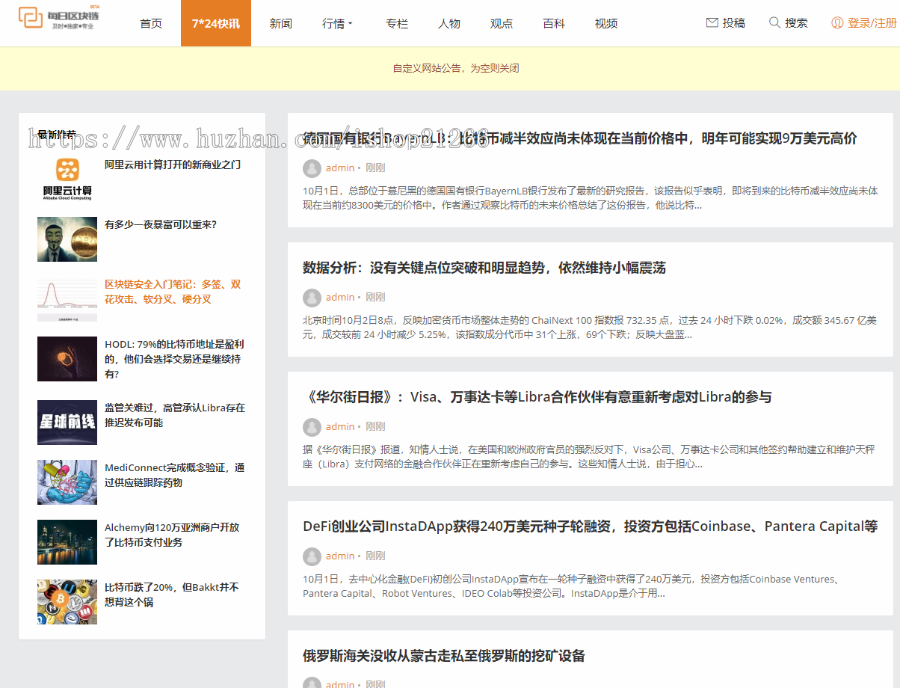Expand the 行情 dropdown menu
The image size is (900, 688).
(336, 22)
